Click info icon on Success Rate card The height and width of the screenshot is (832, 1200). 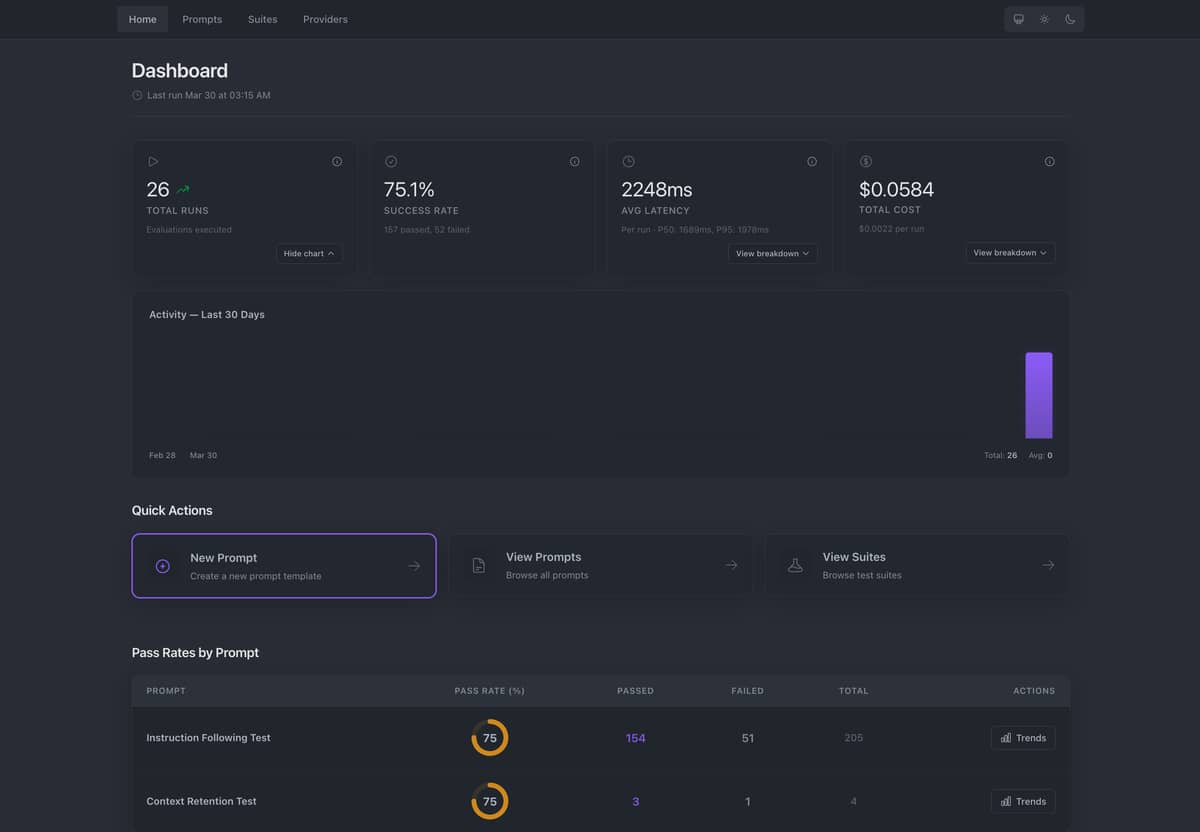point(574,161)
